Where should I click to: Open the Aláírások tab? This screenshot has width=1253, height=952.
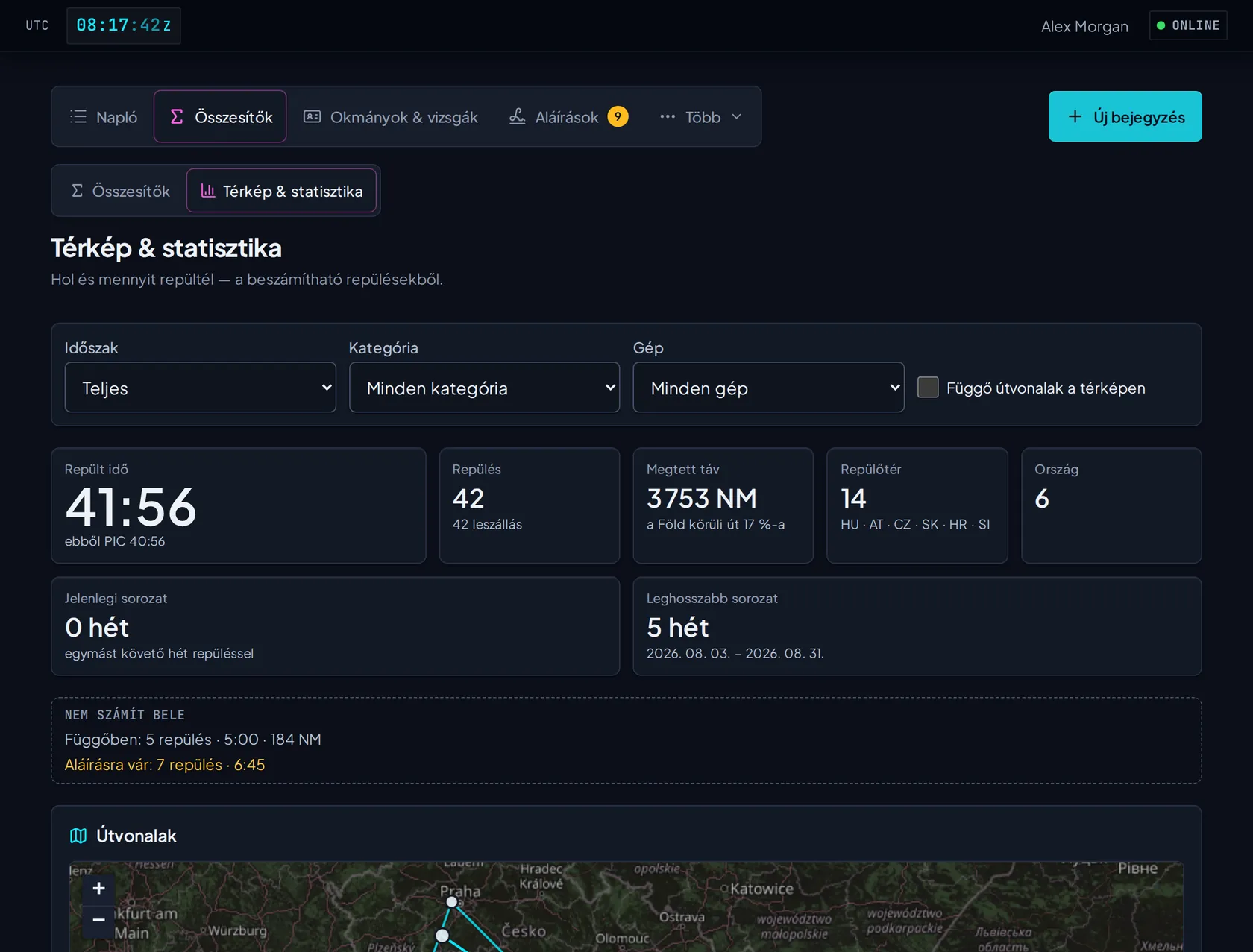568,117
